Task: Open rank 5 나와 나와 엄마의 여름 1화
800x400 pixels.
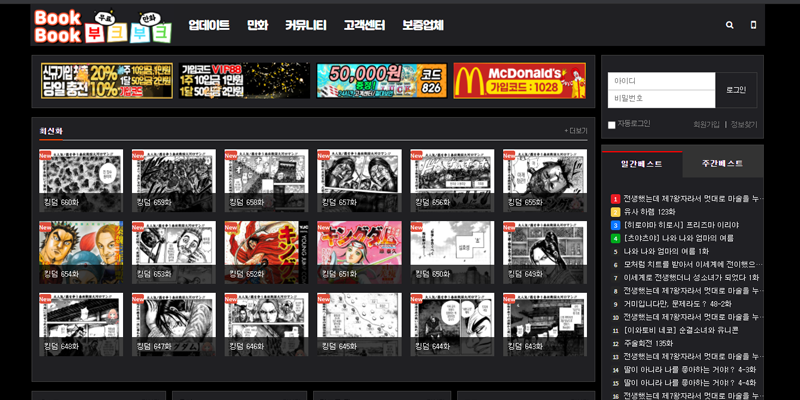Action: [666, 252]
